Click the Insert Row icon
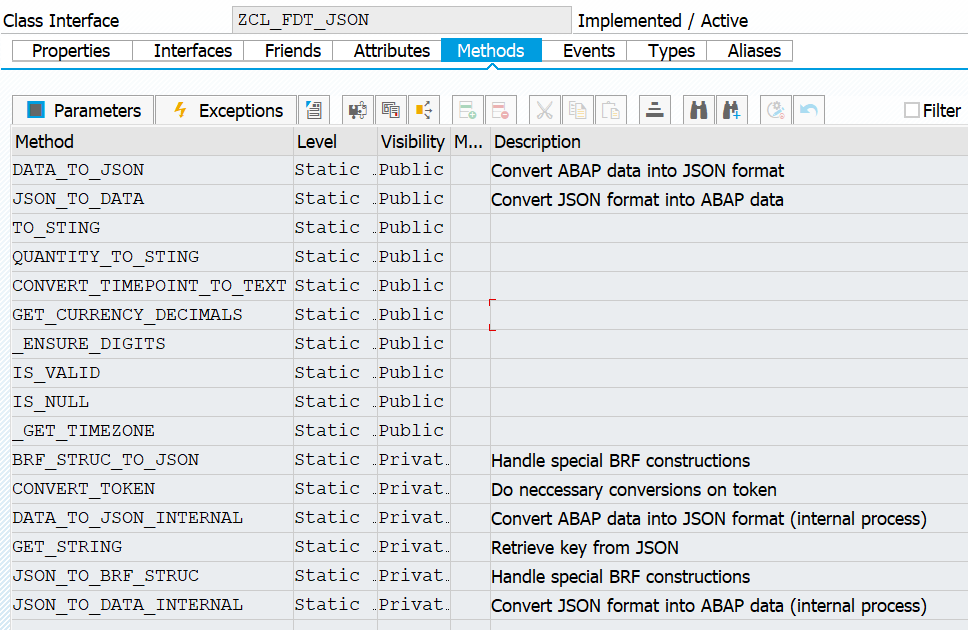The image size is (968, 630). (x=467, y=111)
